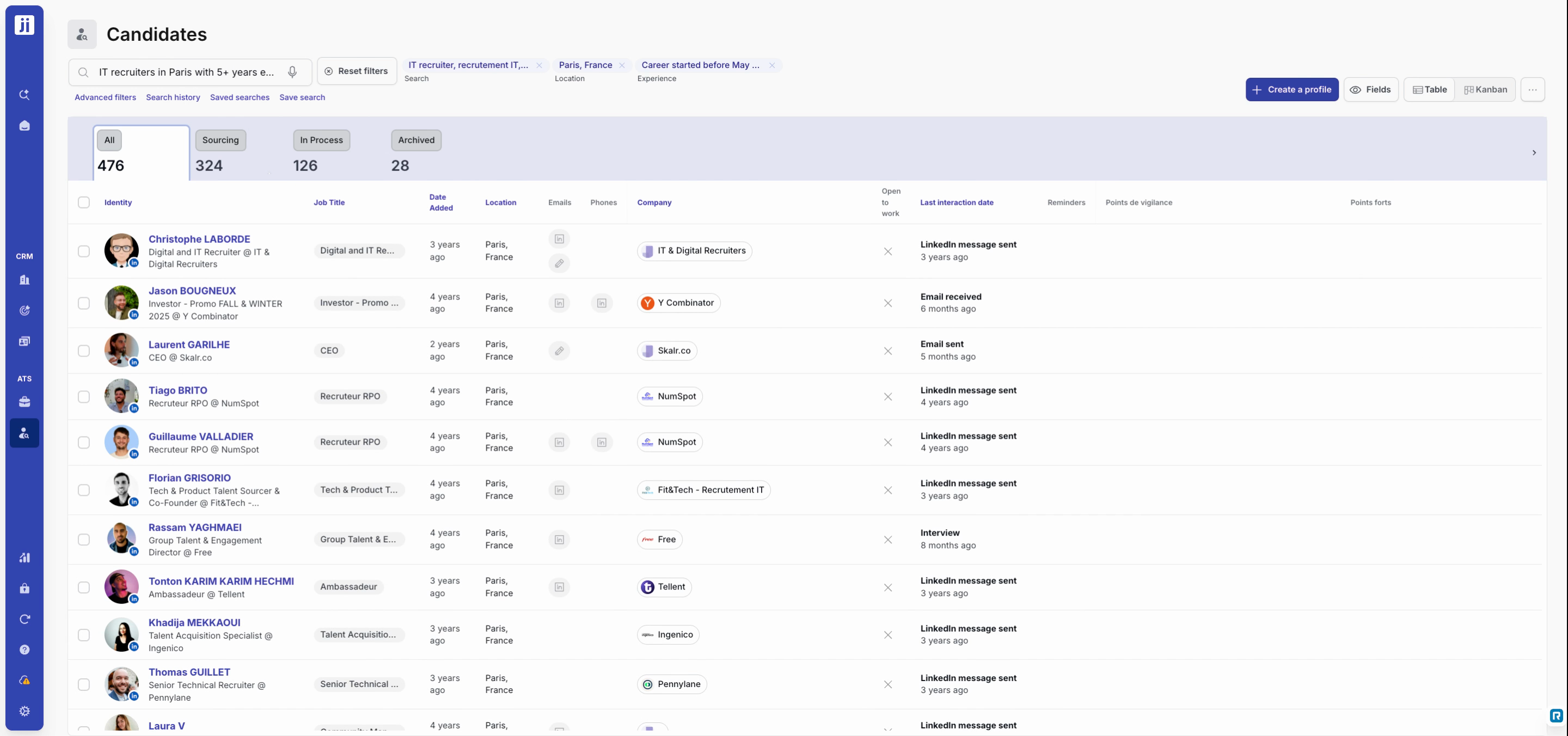The image size is (1568, 736).
Task: Click Christophe LABORDE's LinkedIn email icon
Action: coord(559,238)
